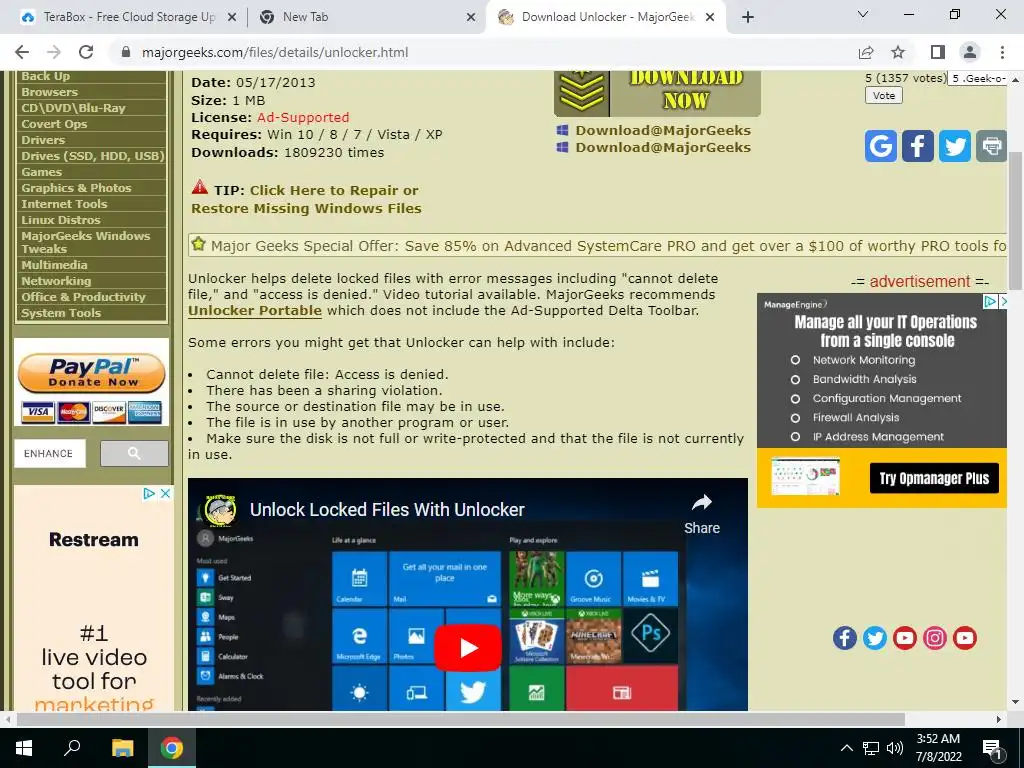Close the Restream ad with X
Viewport: 1024px width, 768px height.
[166, 493]
